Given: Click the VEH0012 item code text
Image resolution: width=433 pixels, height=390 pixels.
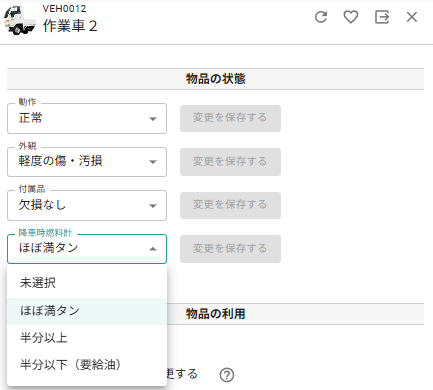Looking at the screenshot, I should 64,9.
